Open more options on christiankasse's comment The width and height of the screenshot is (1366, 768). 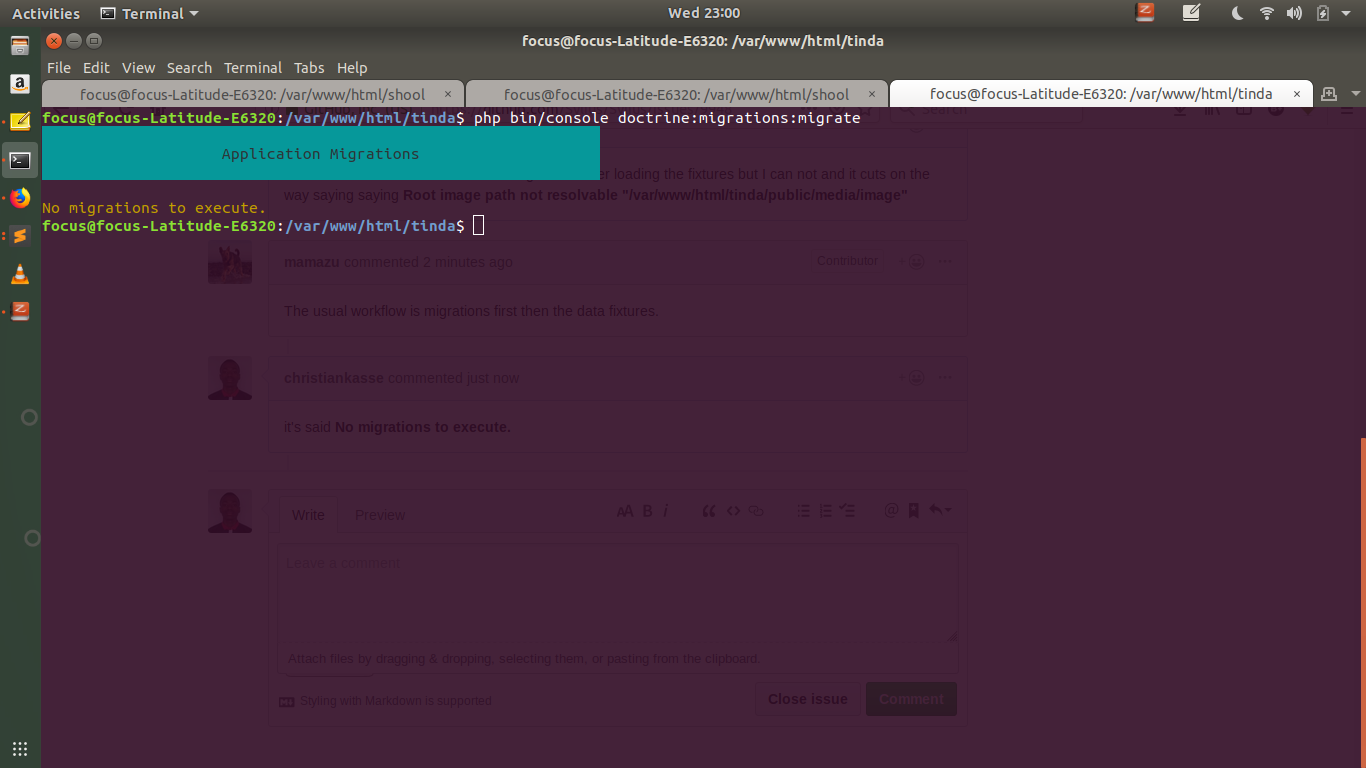coord(944,377)
